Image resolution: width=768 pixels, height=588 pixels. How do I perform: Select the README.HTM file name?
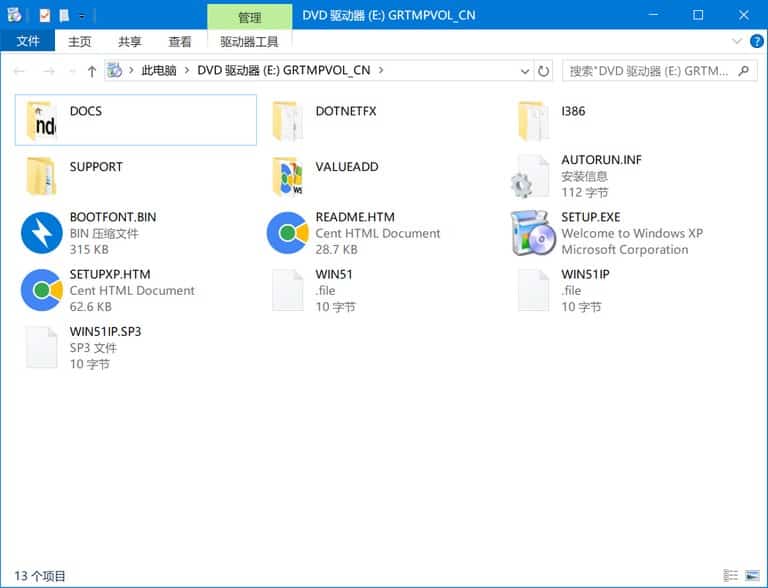(x=355, y=217)
